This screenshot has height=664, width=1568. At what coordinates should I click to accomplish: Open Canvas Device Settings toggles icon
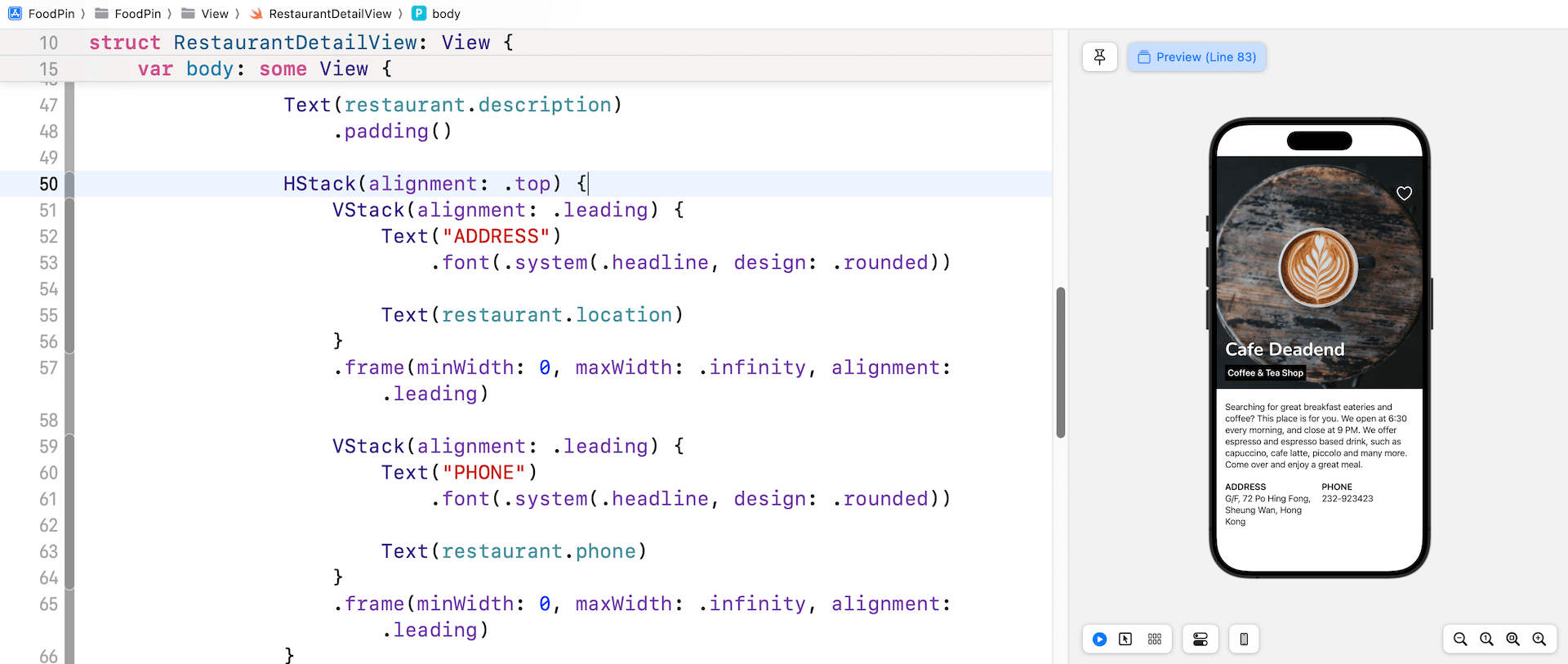point(1200,639)
